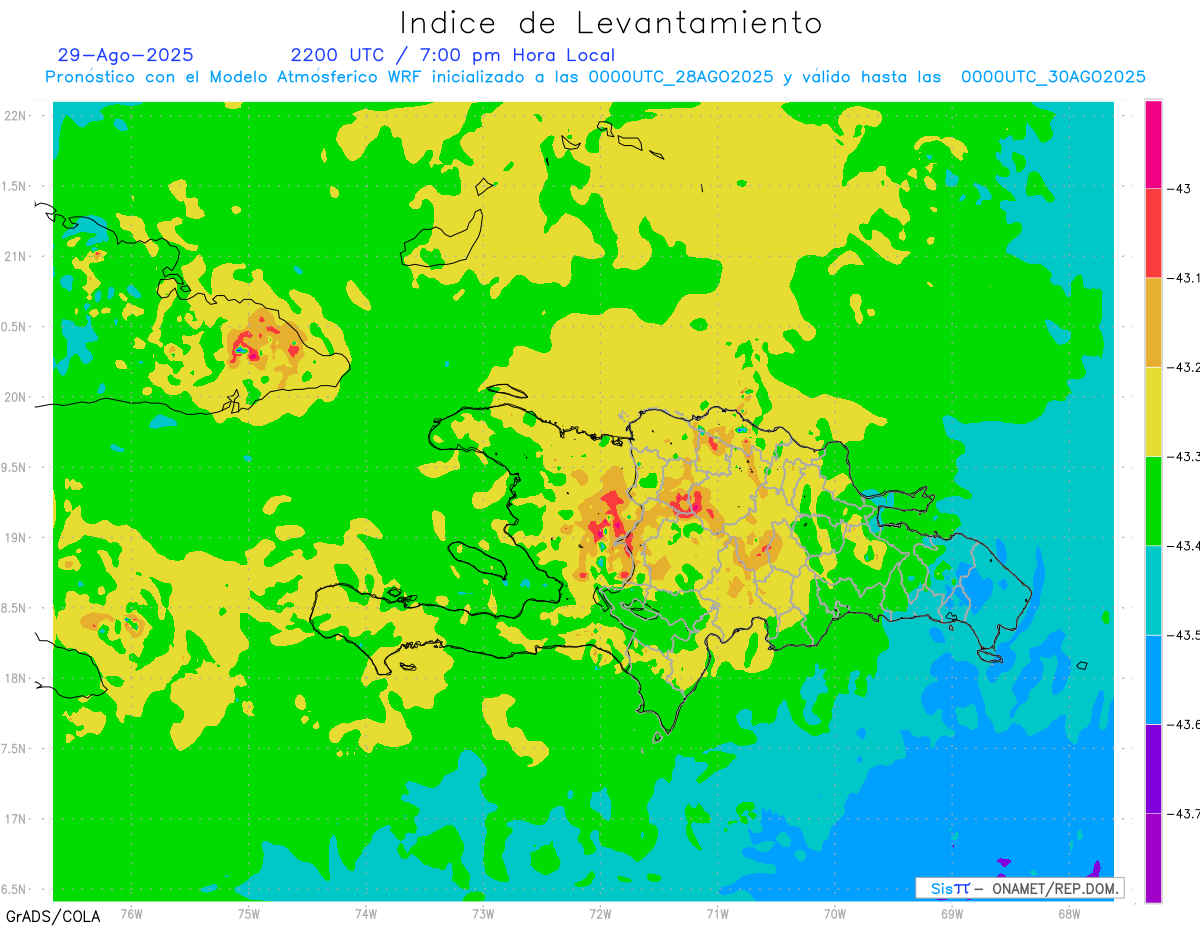Click '2200 UTC / 7:00 pm Hora Local'
Screen dimensions: 1200x927
pyautogui.click(x=453, y=55)
